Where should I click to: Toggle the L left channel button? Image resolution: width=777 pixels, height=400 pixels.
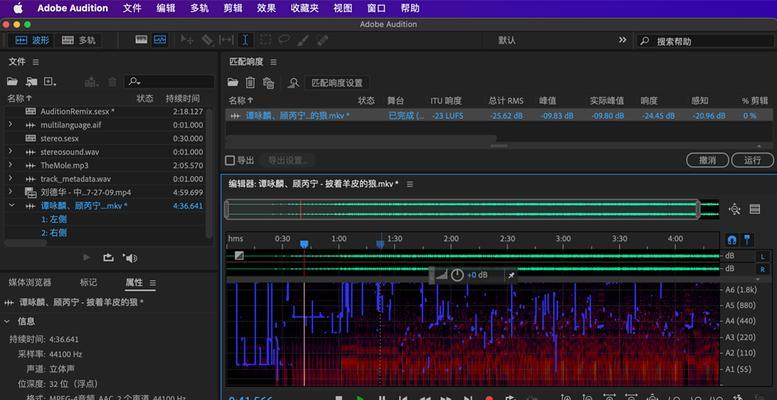pos(763,256)
